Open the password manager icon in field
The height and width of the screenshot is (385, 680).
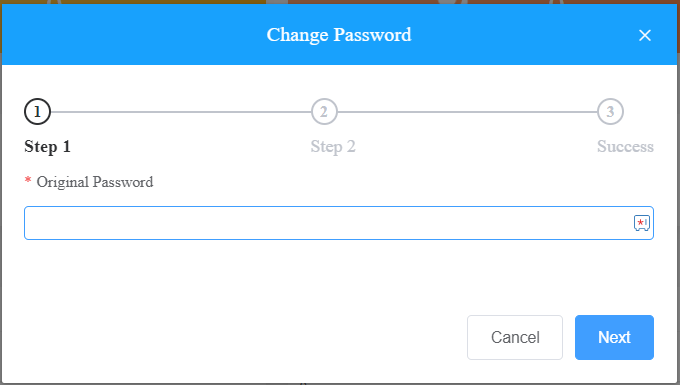click(x=642, y=223)
